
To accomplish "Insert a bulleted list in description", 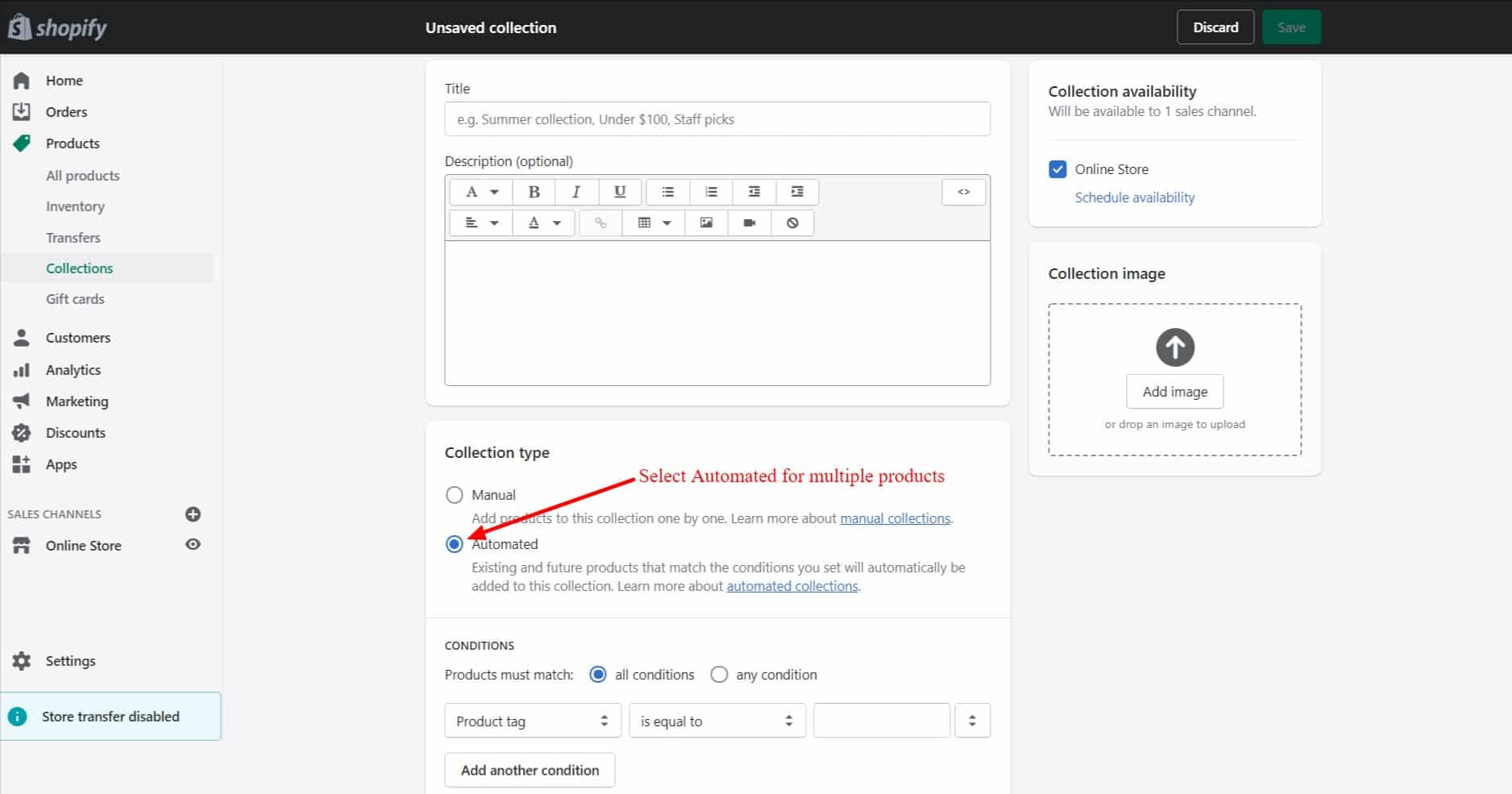I will click(667, 192).
